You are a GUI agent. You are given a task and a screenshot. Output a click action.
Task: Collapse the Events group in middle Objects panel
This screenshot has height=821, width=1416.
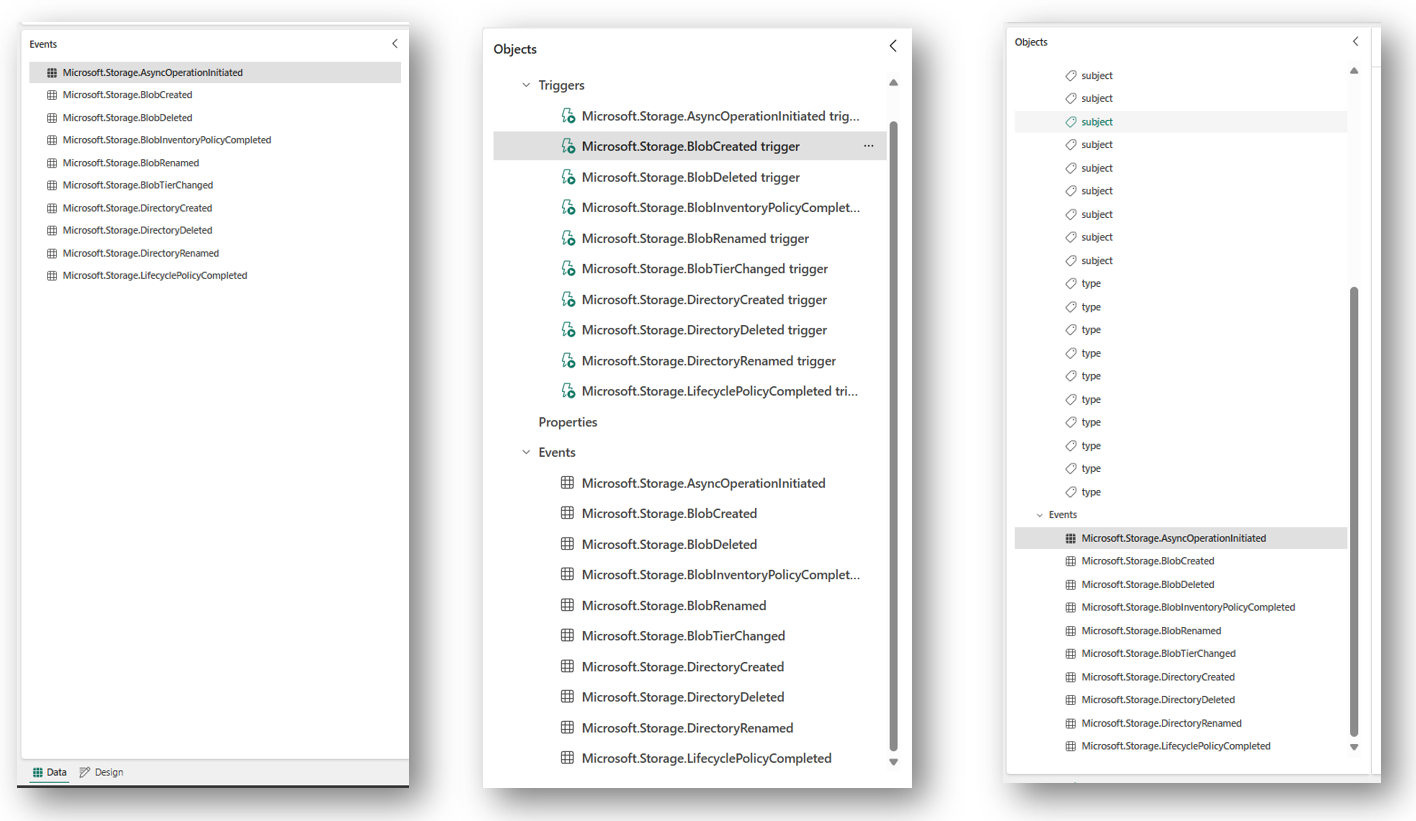[x=526, y=453]
